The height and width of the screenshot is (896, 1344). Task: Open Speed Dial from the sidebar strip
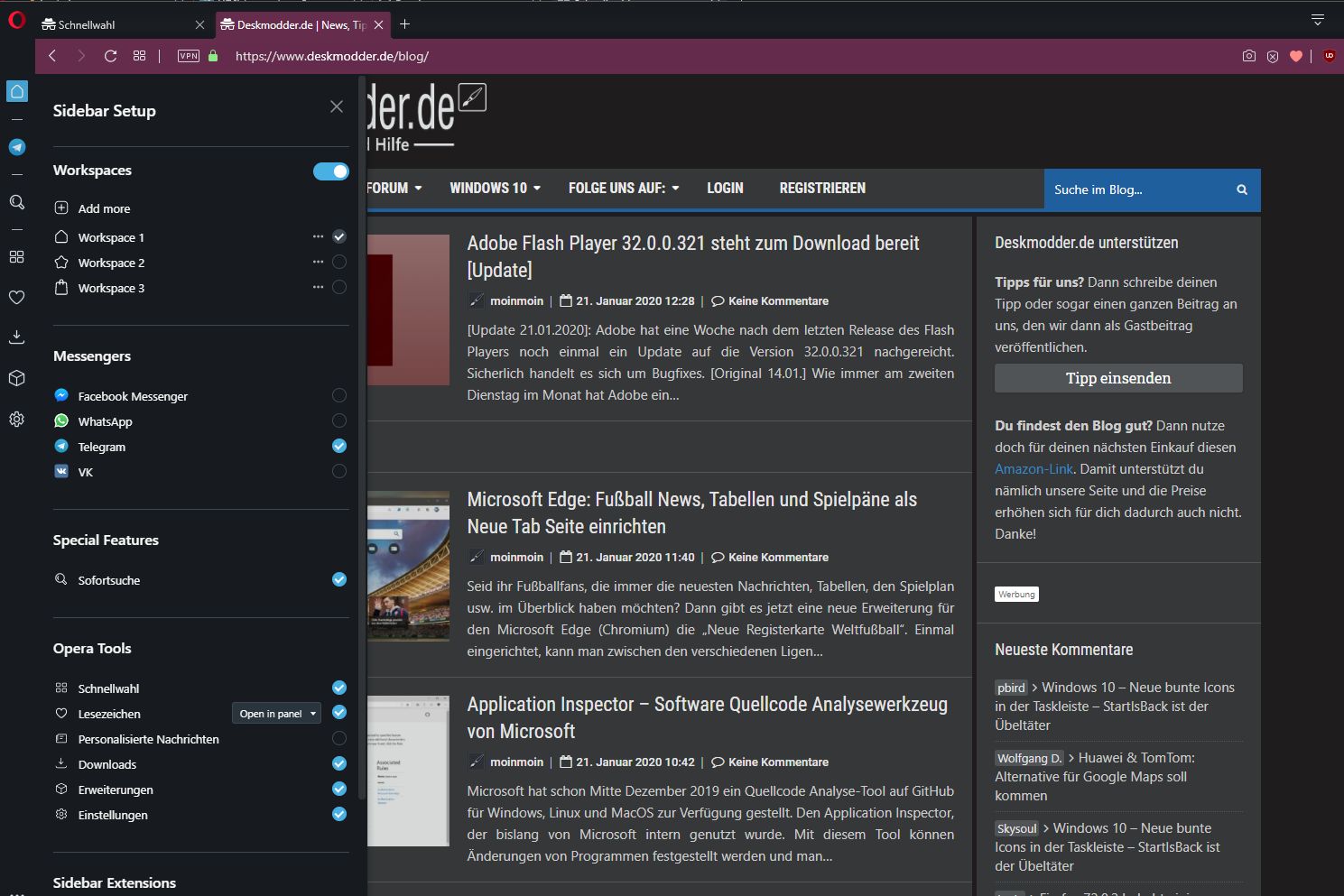(17, 257)
